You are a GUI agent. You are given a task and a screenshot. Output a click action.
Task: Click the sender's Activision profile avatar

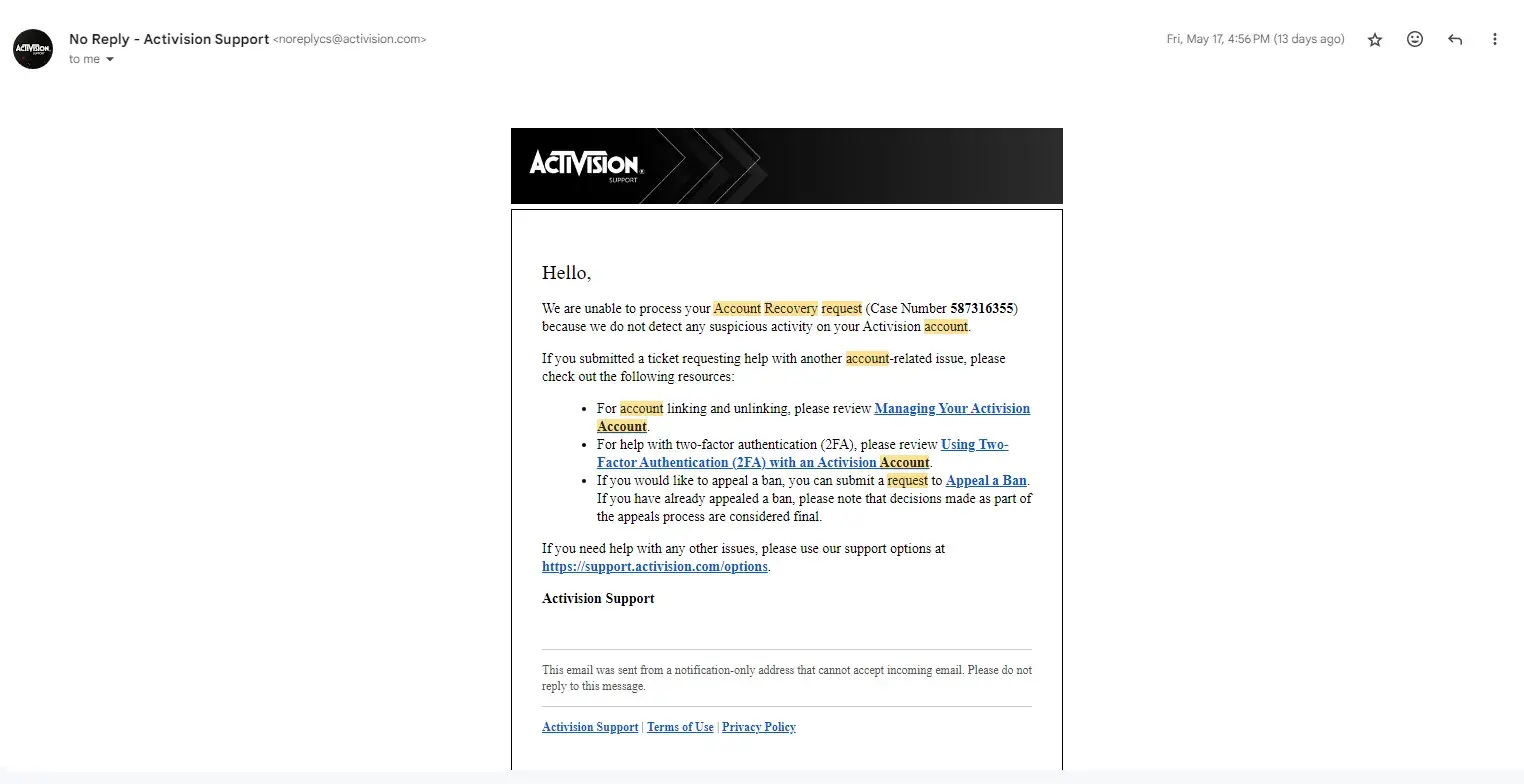[x=33, y=49]
